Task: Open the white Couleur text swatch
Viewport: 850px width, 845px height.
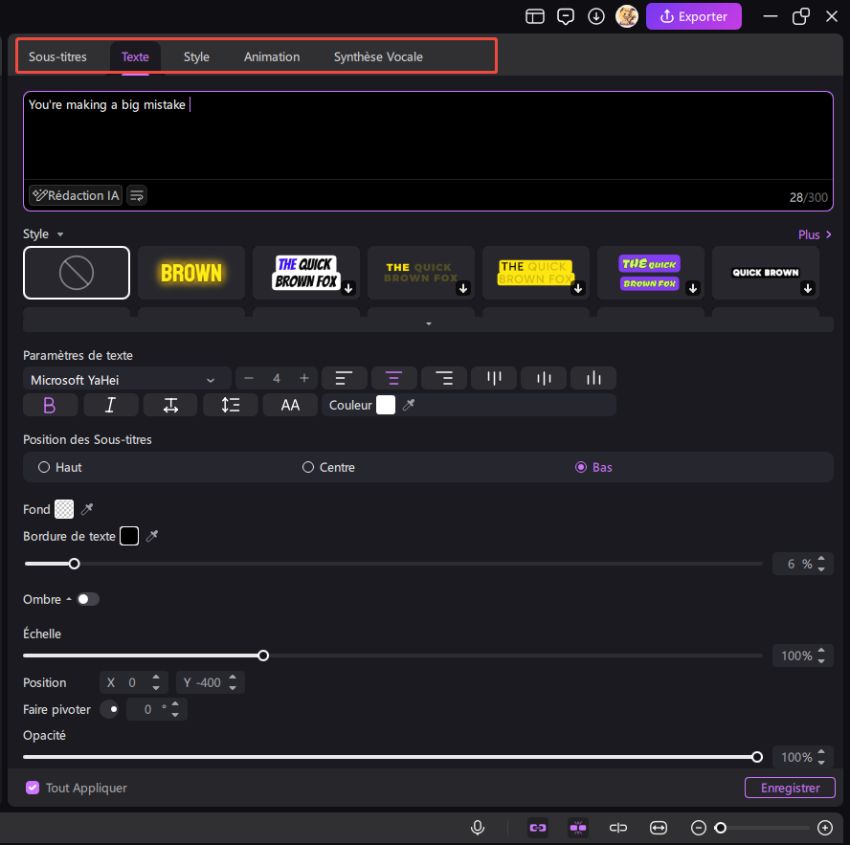Action: 385,405
